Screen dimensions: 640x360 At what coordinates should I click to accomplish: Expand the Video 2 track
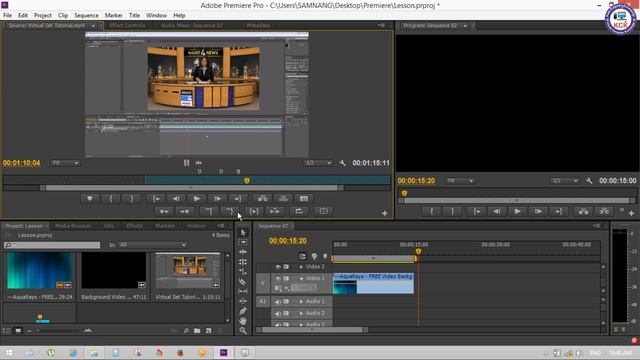coord(301,267)
